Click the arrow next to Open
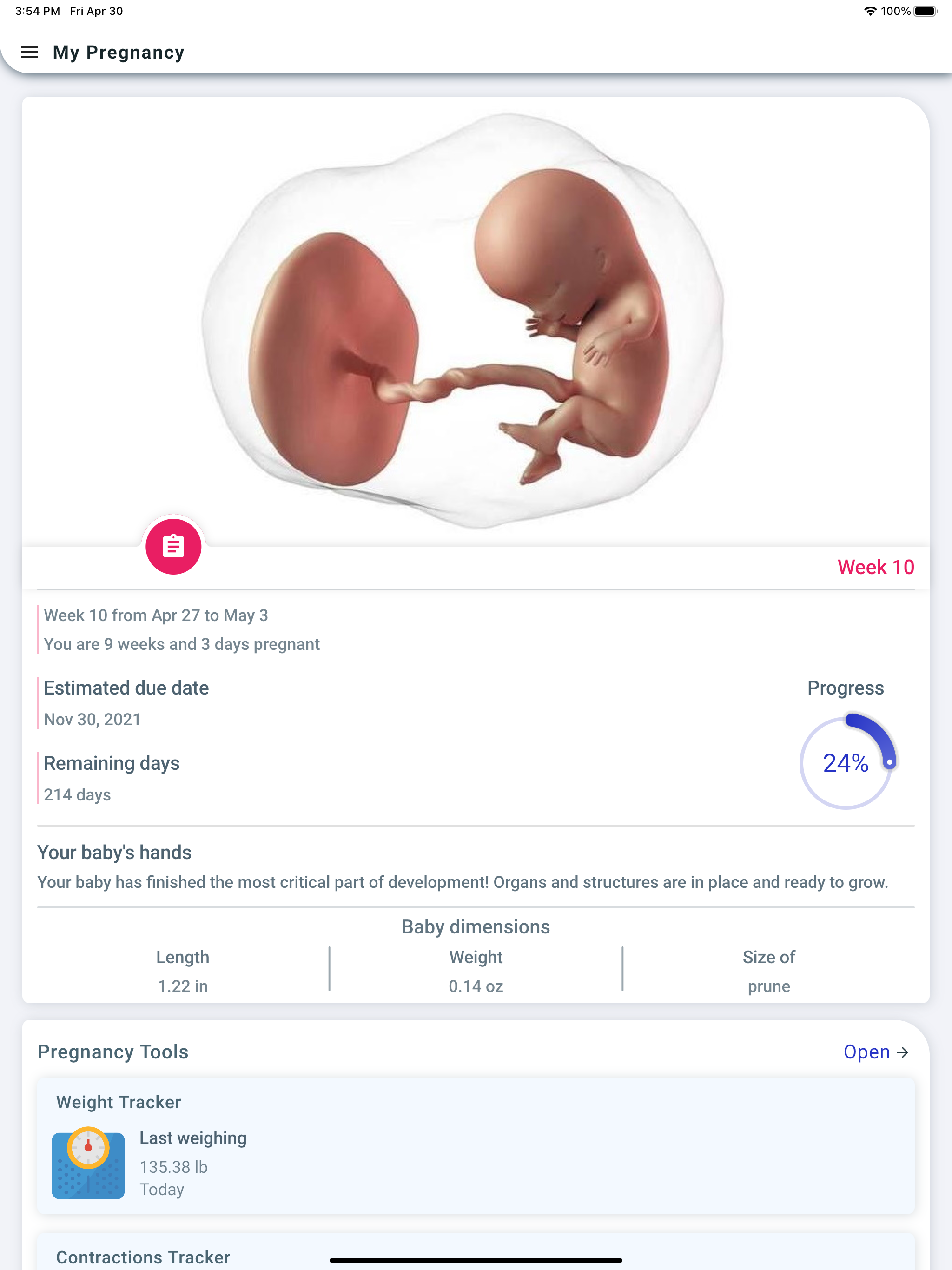Viewport: 952px width, 1270px height. 903,1052
